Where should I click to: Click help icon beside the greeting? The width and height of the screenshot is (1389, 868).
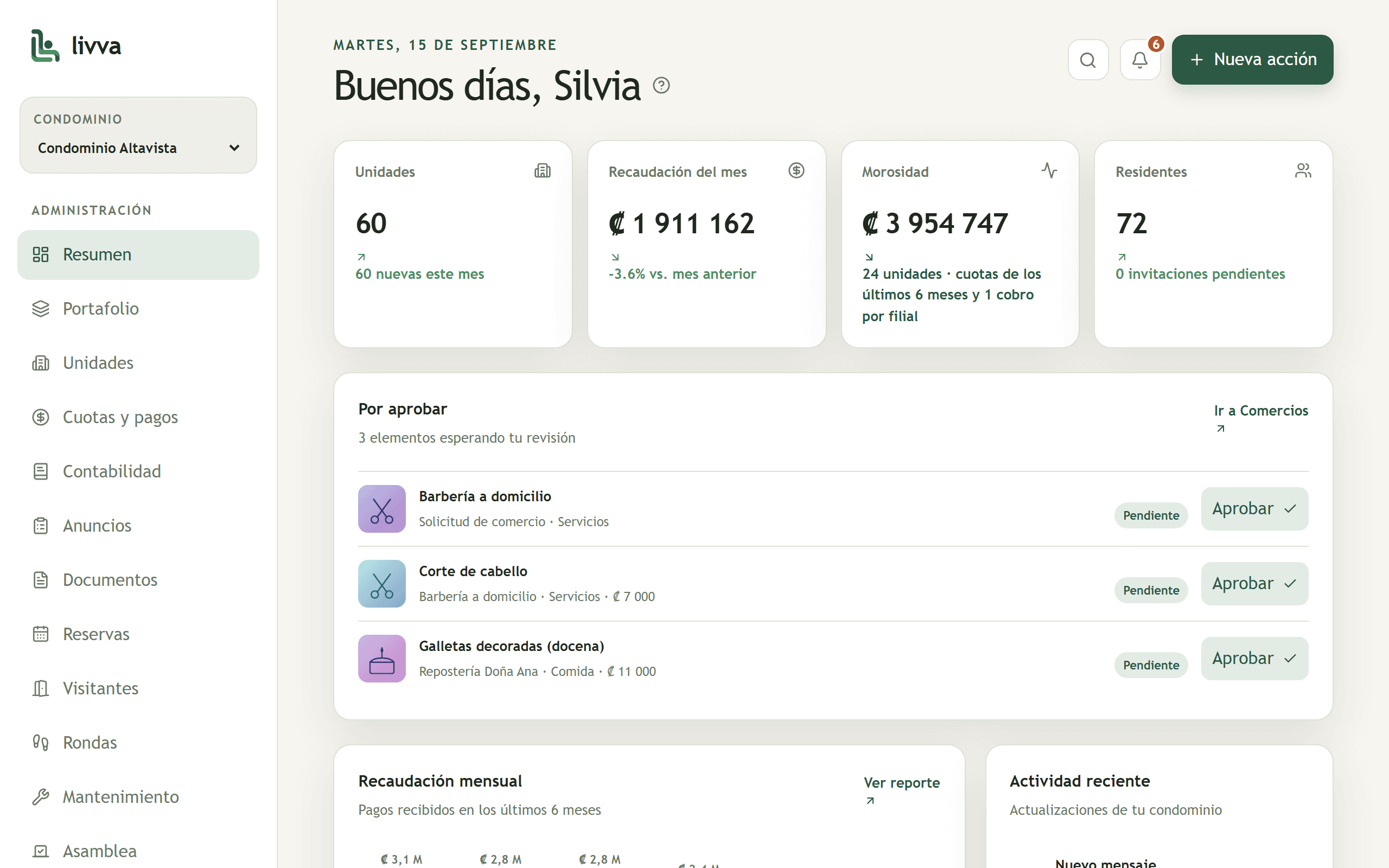(x=661, y=86)
